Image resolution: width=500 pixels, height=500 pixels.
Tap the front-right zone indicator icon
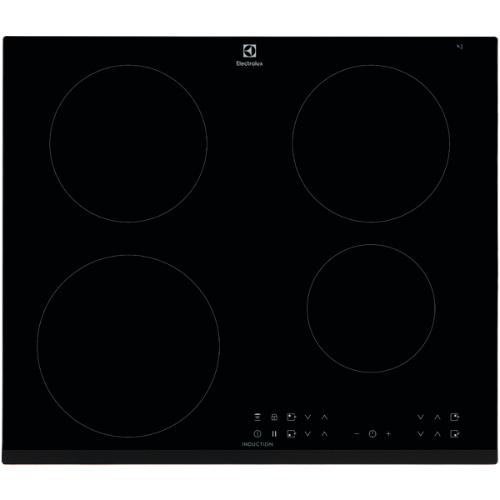tap(455, 434)
